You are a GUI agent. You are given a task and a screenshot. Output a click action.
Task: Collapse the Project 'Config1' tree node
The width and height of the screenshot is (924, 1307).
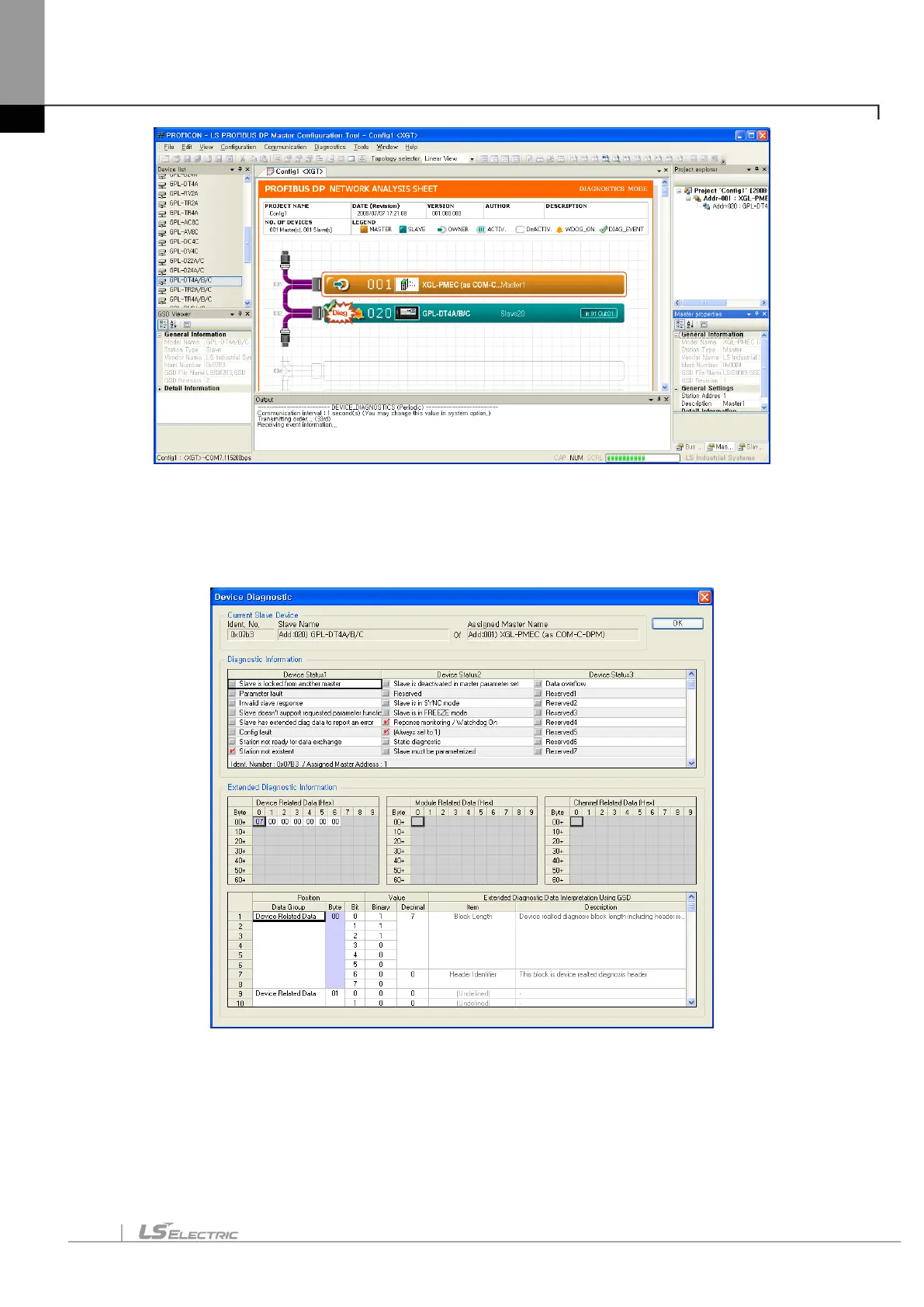679,191
